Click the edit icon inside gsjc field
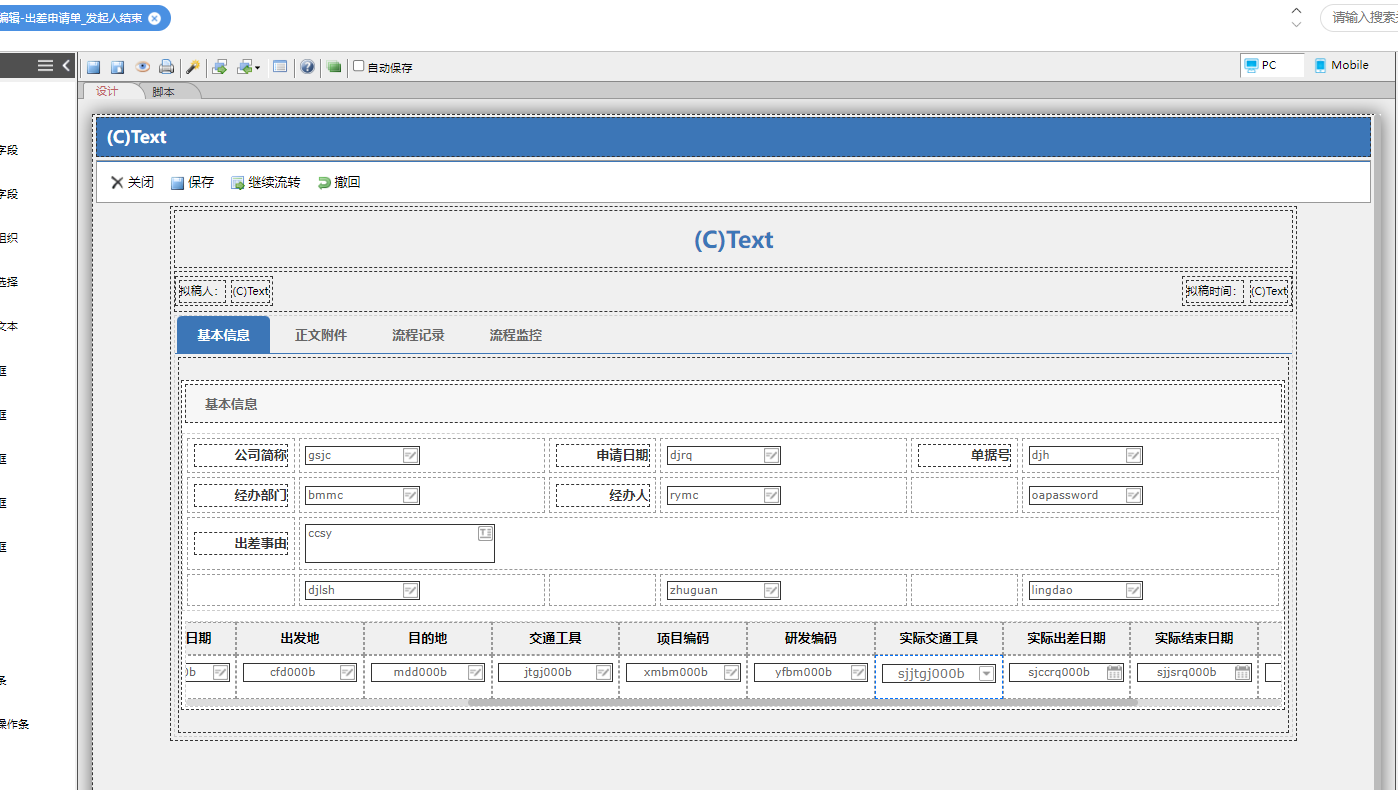1398x790 pixels. [410, 456]
